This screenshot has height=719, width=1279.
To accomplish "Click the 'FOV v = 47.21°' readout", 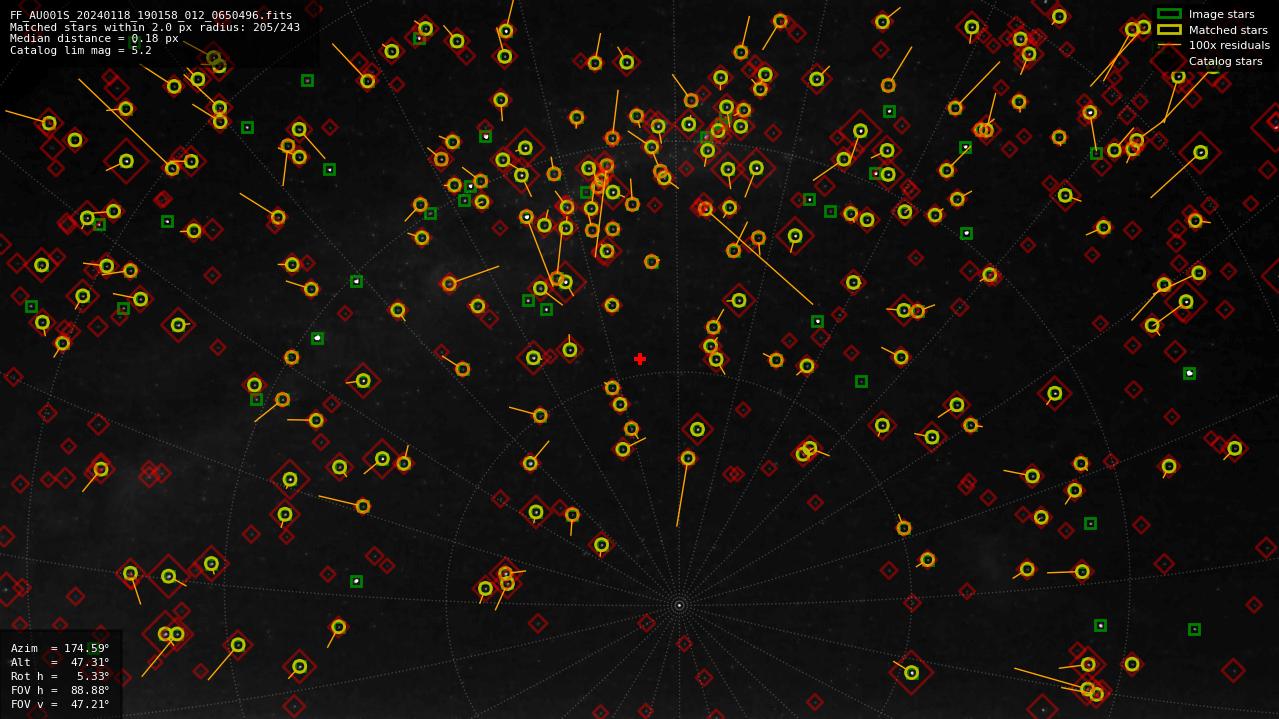I will [x=60, y=704].
